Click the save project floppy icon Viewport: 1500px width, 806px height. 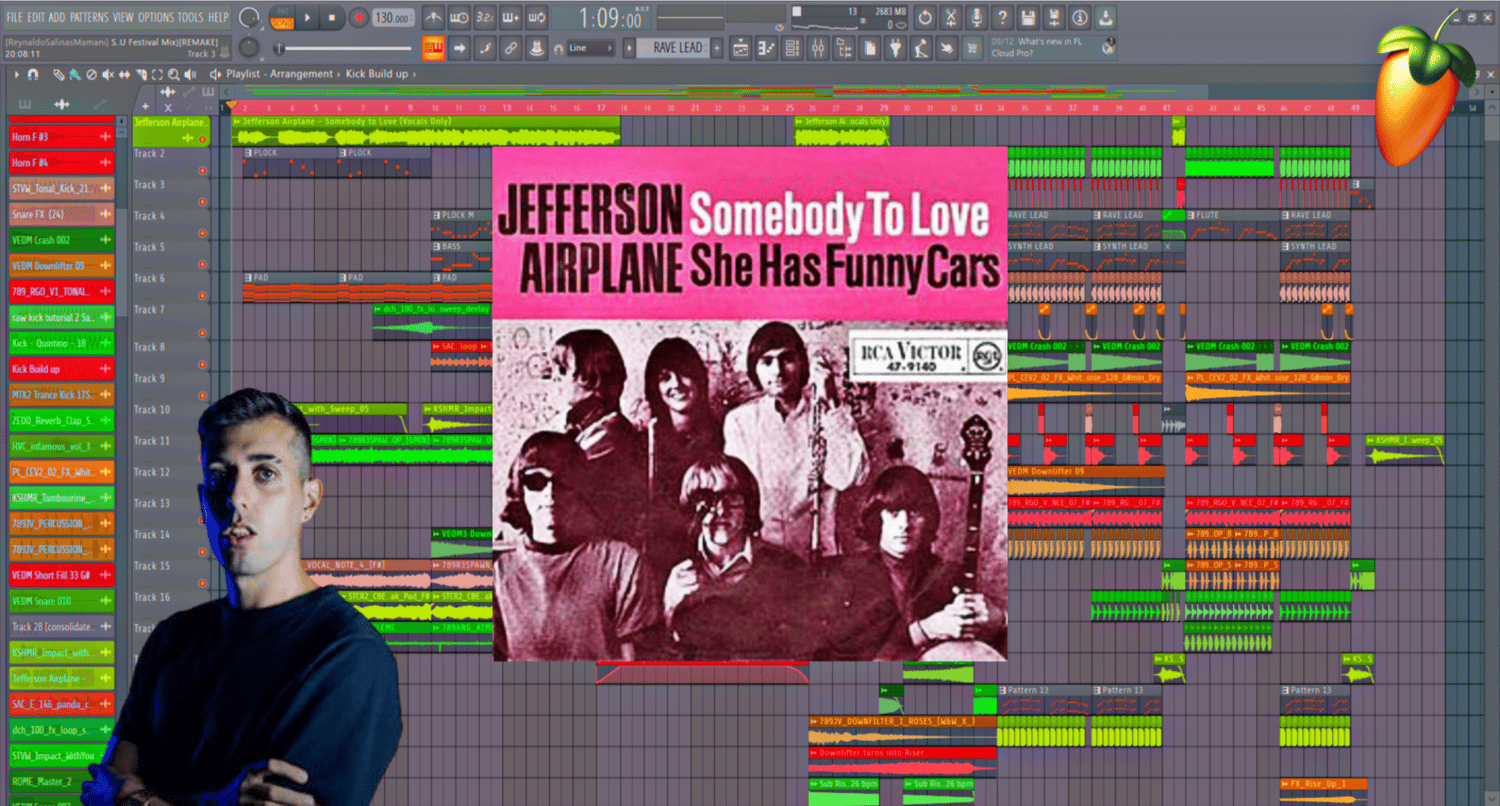coord(1027,17)
